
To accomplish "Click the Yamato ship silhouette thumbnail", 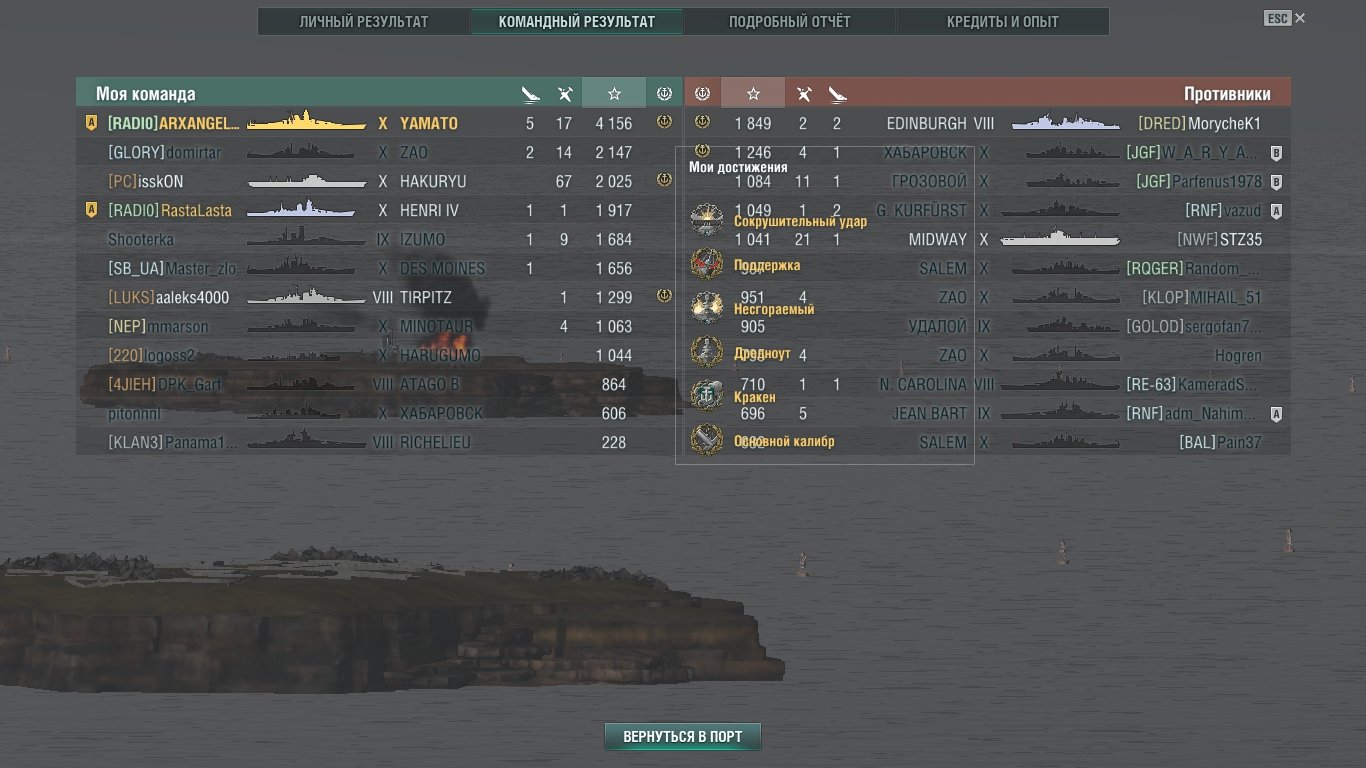I will (306, 121).
